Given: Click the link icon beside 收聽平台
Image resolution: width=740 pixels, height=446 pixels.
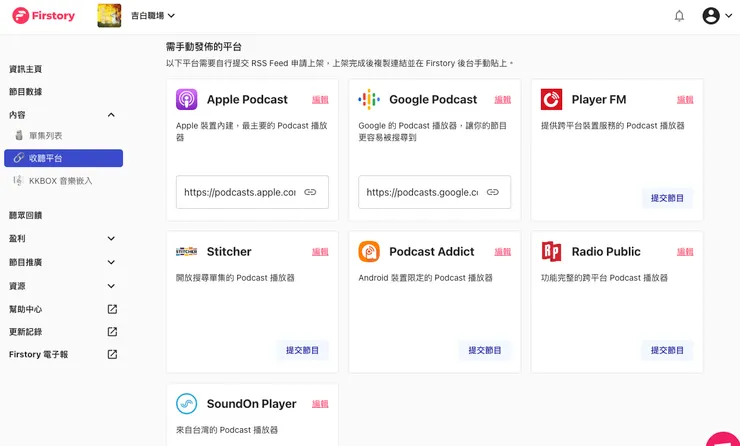Looking at the screenshot, I should click(x=18, y=158).
